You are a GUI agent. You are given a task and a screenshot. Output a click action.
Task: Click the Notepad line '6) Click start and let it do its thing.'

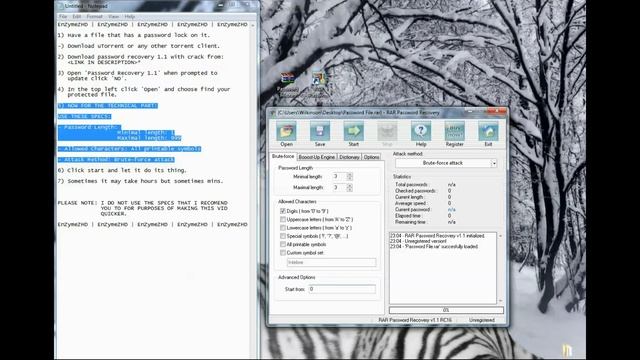(122, 170)
